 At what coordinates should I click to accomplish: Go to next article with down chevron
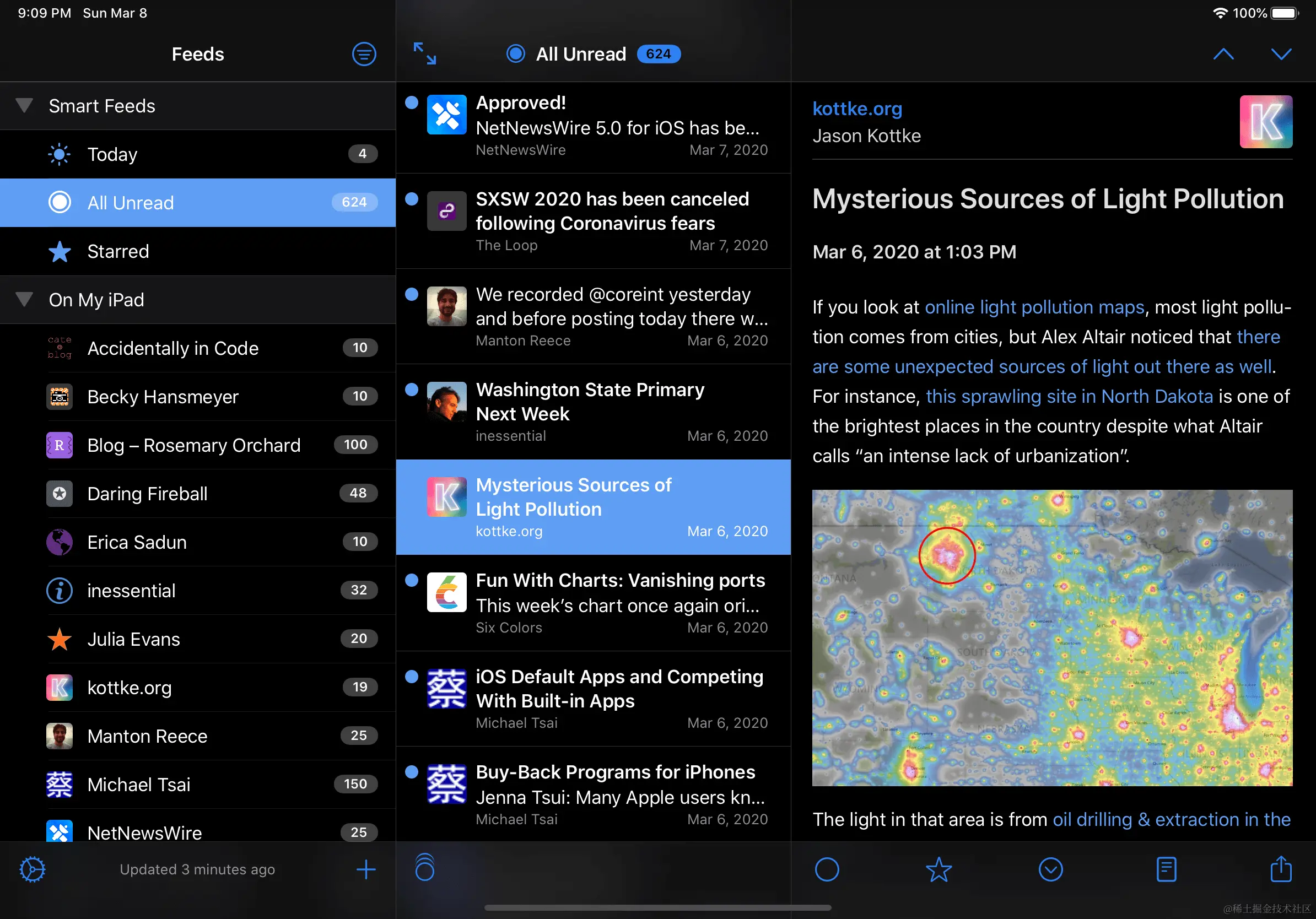[1281, 54]
